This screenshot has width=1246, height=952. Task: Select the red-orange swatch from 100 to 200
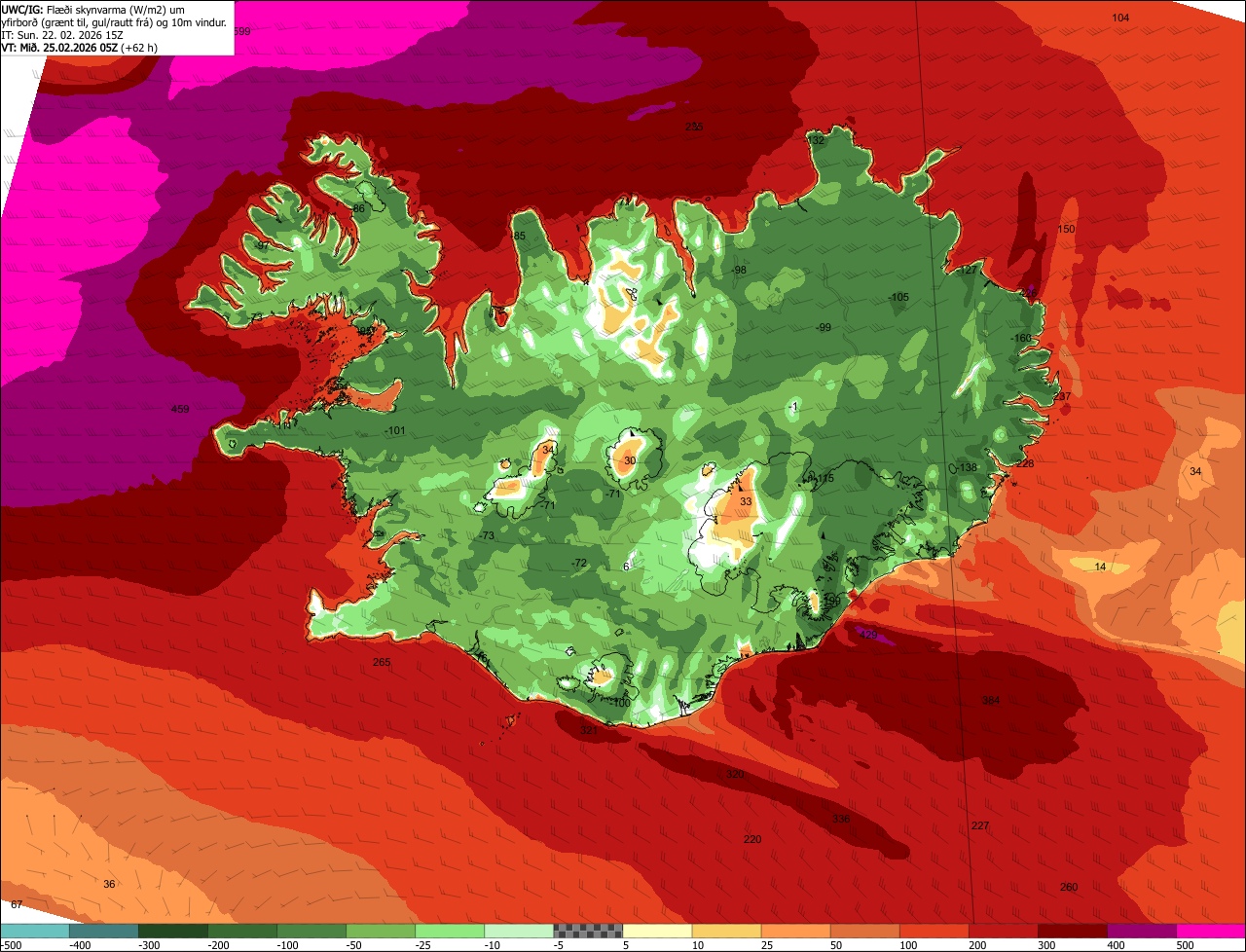point(934,931)
